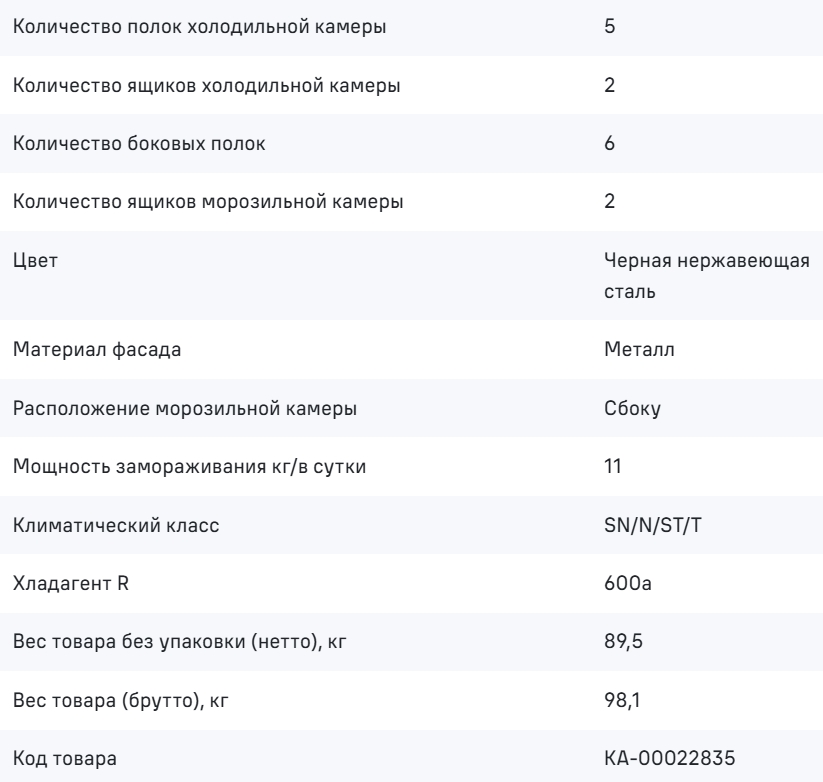
Task: Select the refrigerant value '600a'
Action: (628, 583)
